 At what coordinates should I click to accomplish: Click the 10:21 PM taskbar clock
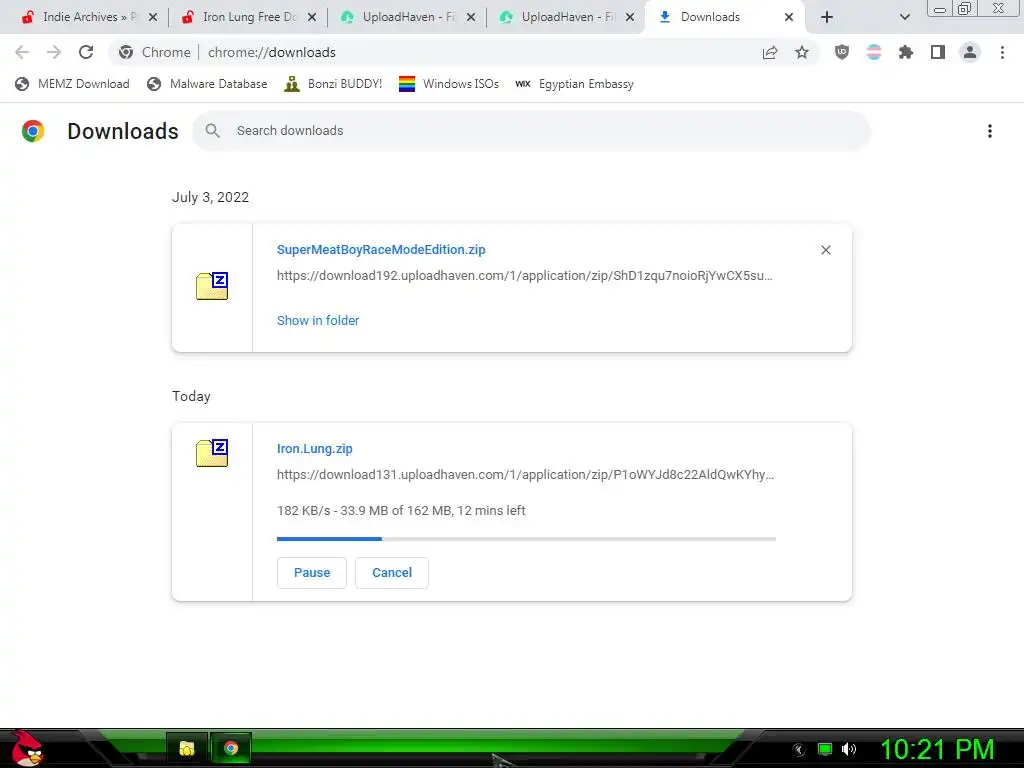[x=937, y=749]
